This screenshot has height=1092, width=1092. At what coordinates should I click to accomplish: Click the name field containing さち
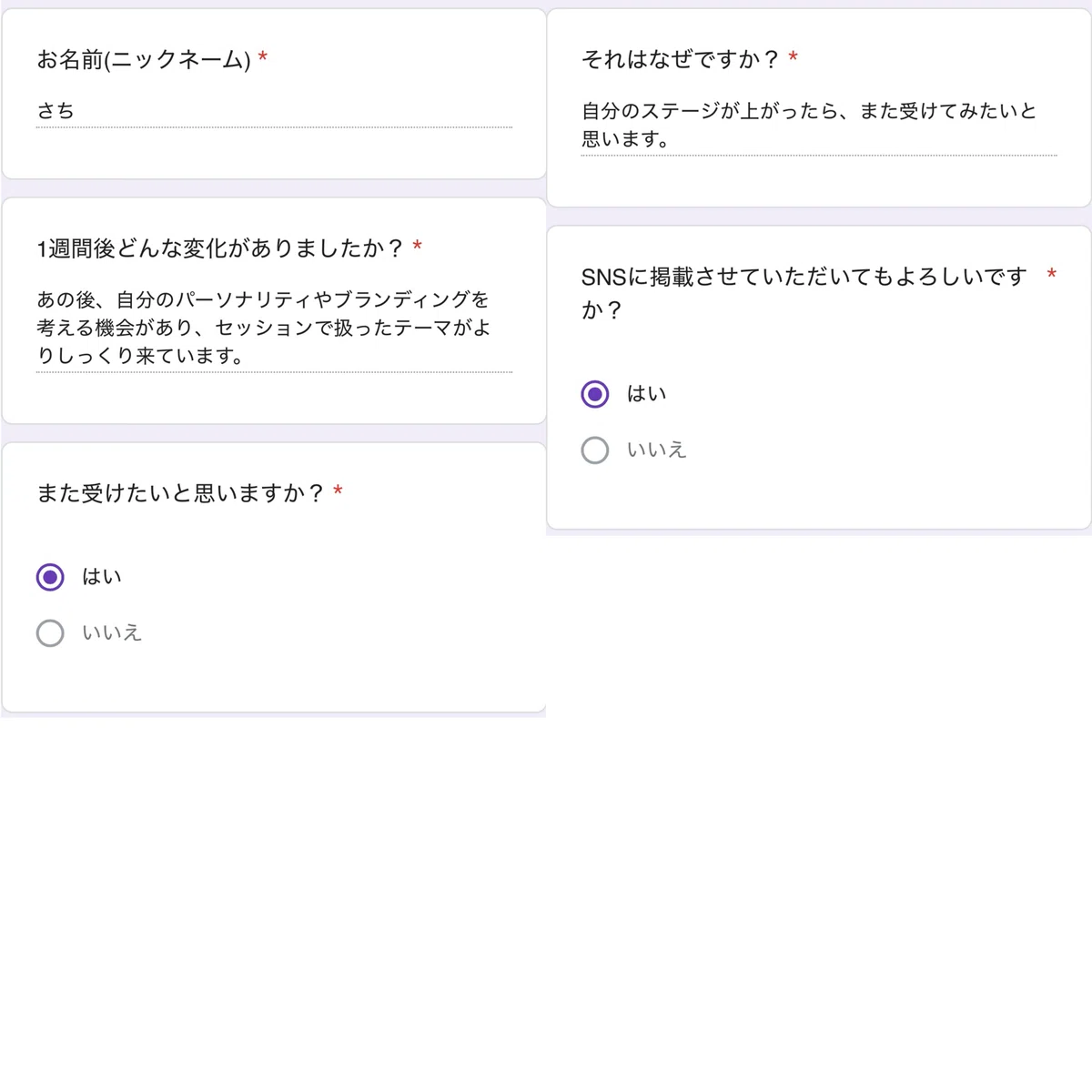(274, 111)
